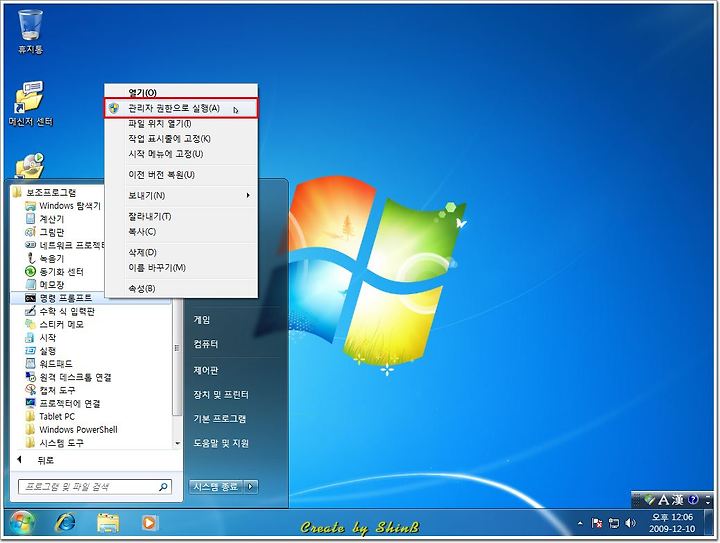Open 컴퓨터 in Start menu
Screen dimensions: 720x543
pyautogui.click(x=206, y=344)
